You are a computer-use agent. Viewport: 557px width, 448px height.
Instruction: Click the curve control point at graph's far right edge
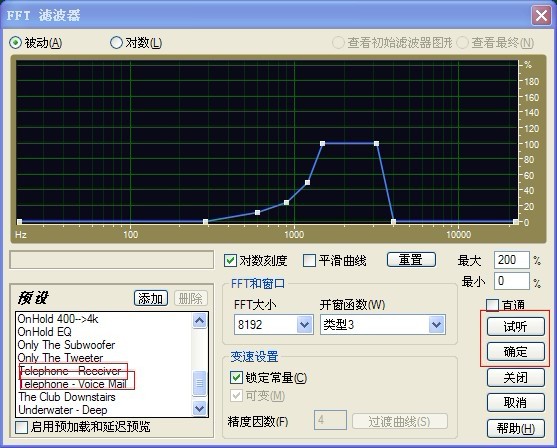tap(515, 222)
